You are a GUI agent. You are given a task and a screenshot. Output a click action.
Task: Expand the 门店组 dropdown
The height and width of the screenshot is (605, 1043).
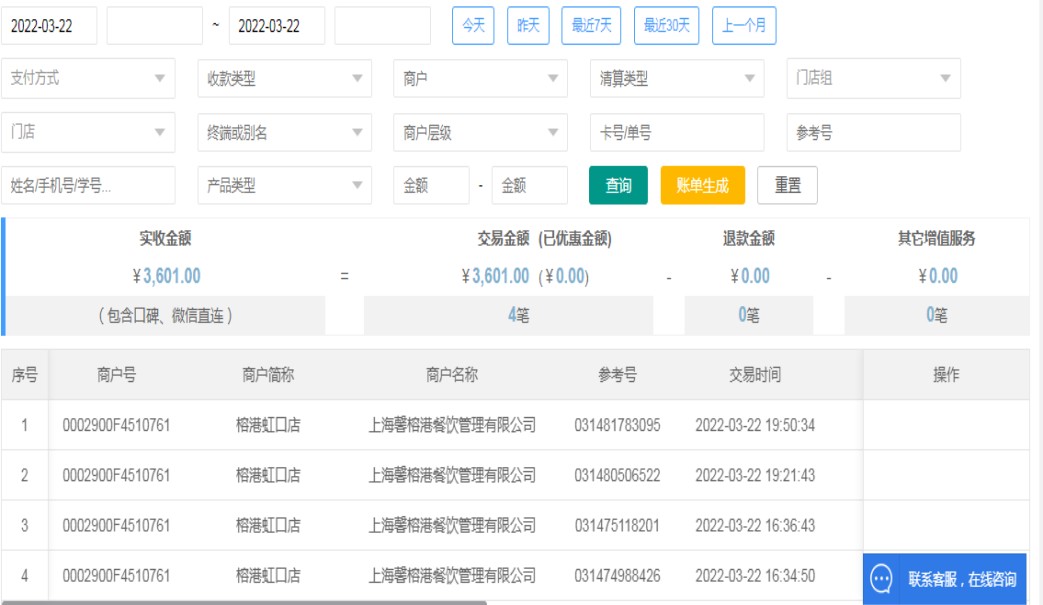(873, 78)
